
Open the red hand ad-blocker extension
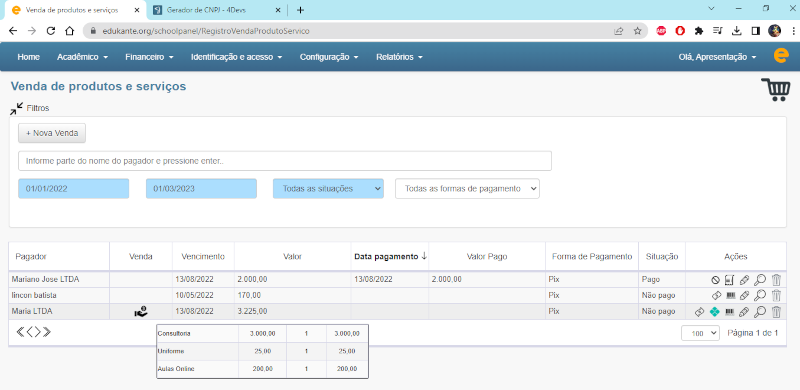pyautogui.click(x=680, y=31)
